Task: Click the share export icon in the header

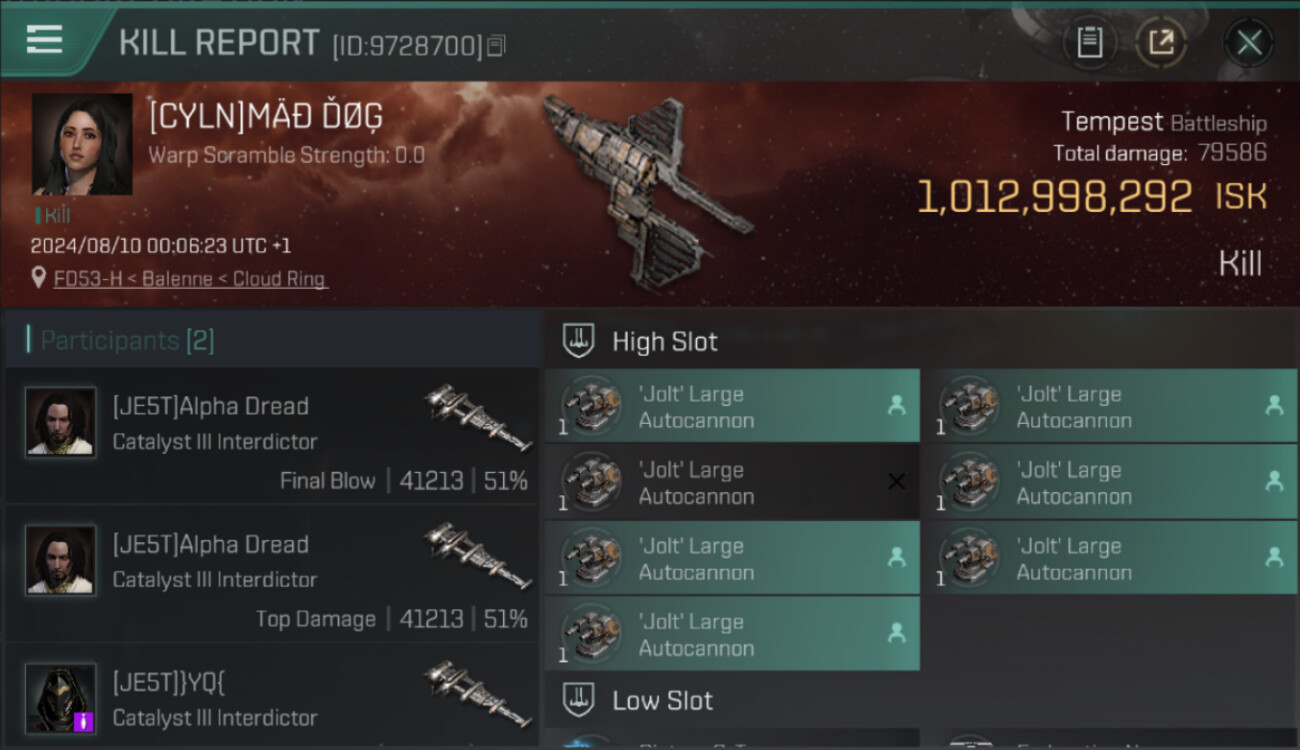Action: point(1161,43)
